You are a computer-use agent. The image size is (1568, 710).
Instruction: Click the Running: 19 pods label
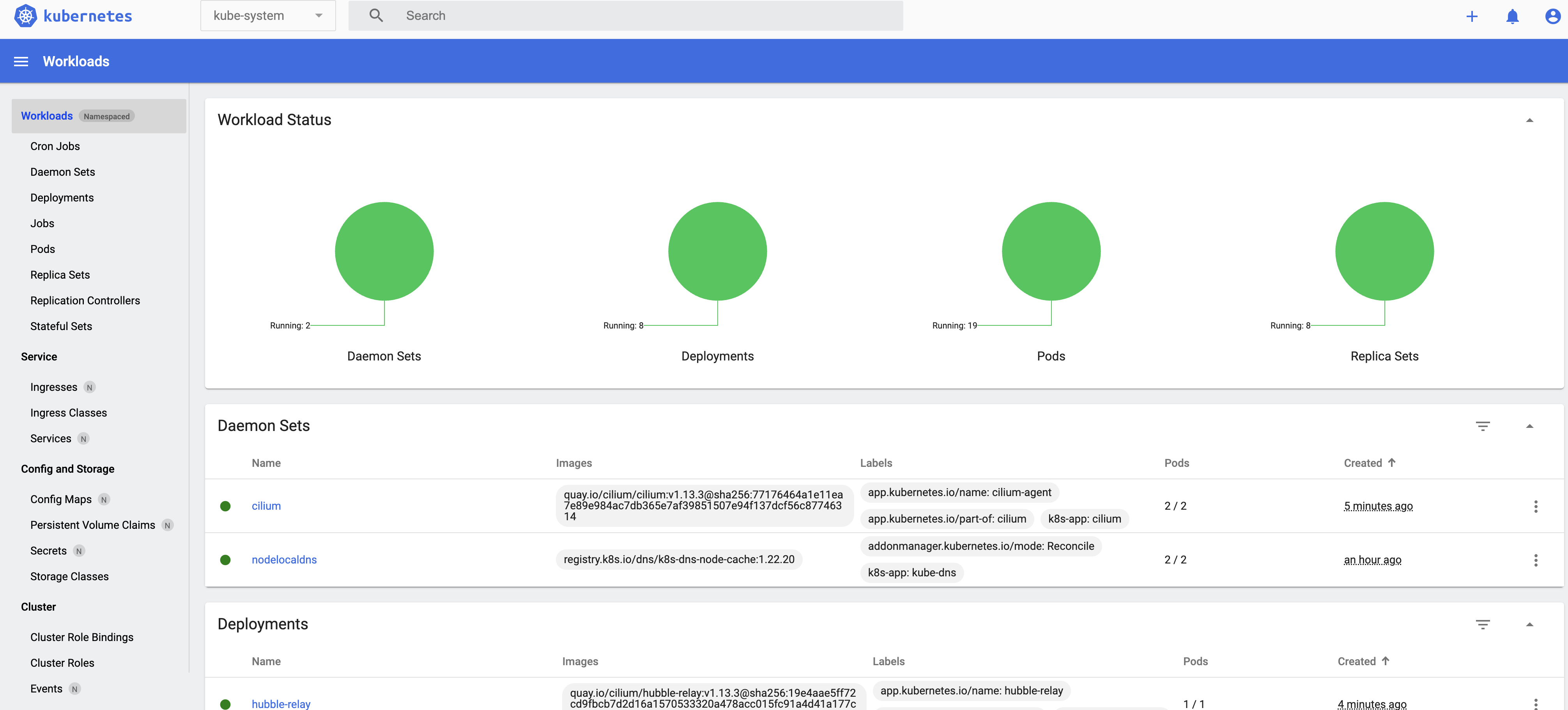coord(954,325)
